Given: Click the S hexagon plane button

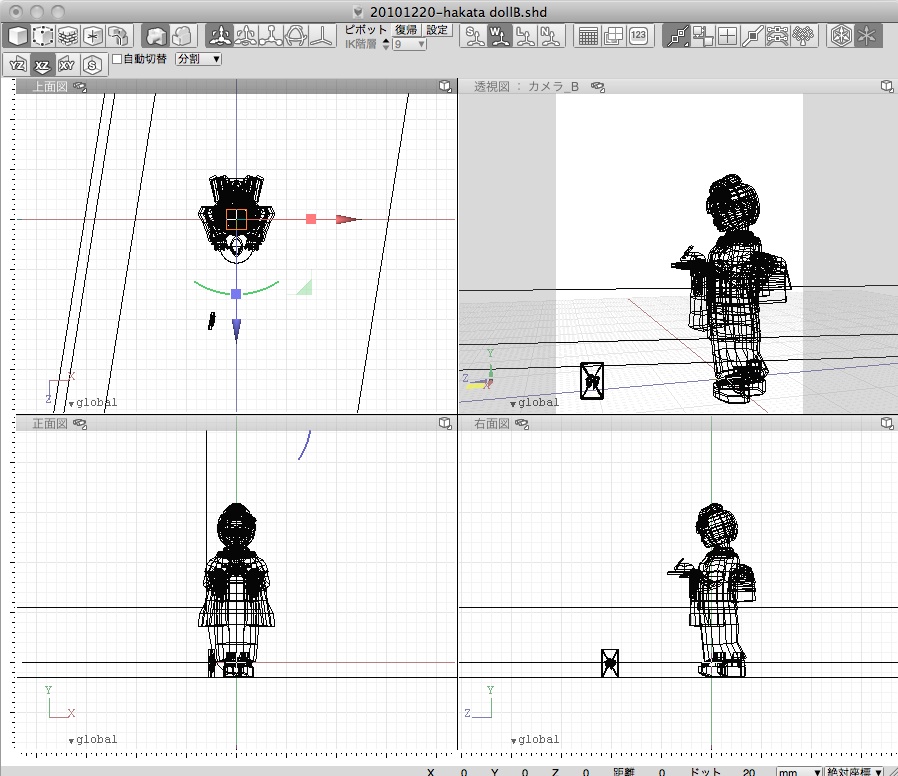Looking at the screenshot, I should (x=92, y=65).
